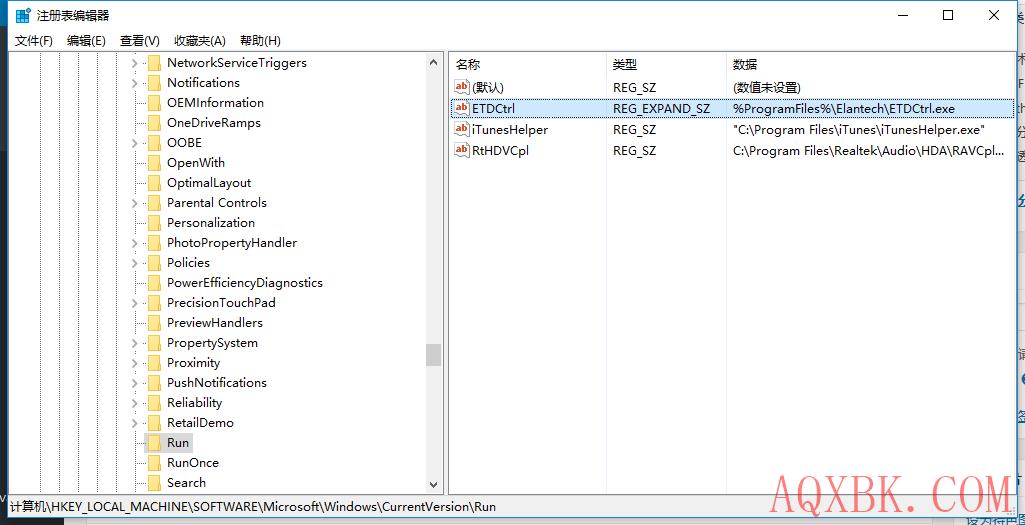The image size is (1025, 525).
Task: Click the Personalization folder icon
Action: [154, 223]
